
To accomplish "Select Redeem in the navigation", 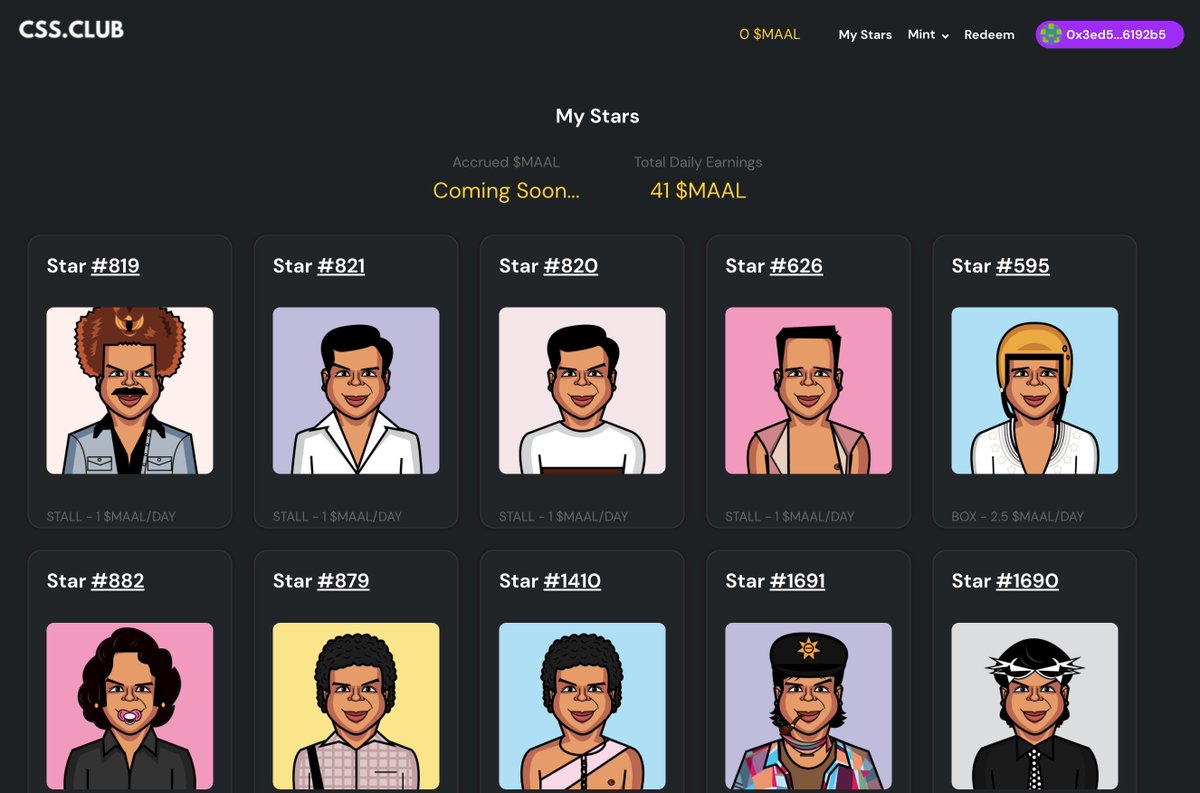I will (x=989, y=34).
